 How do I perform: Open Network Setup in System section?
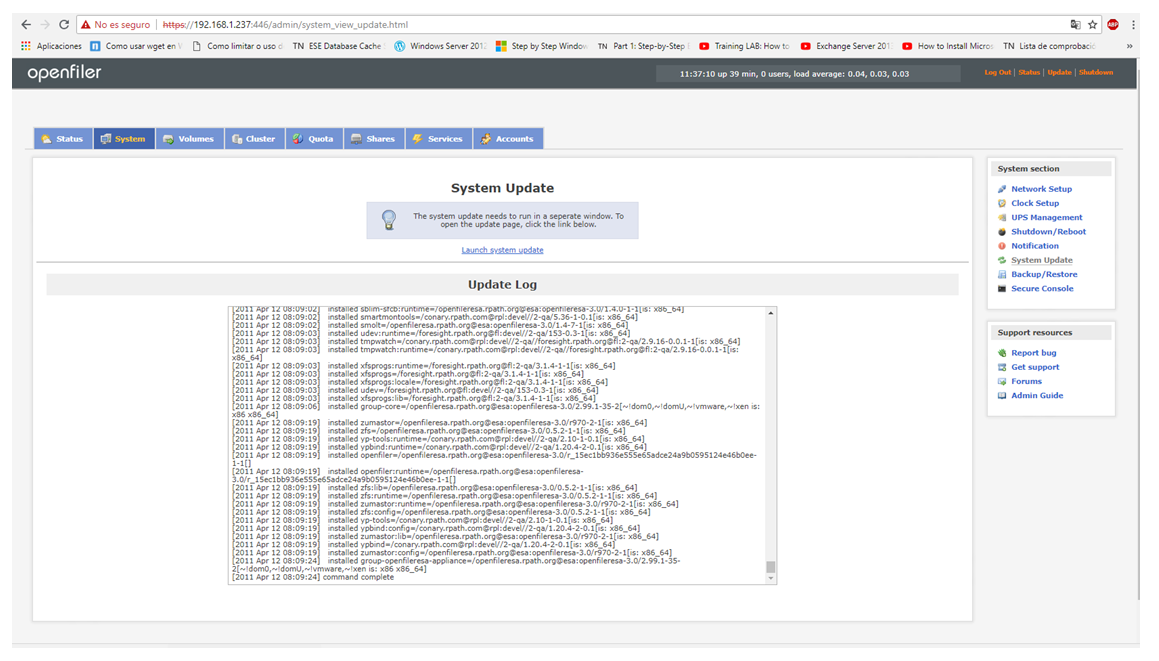click(1041, 189)
